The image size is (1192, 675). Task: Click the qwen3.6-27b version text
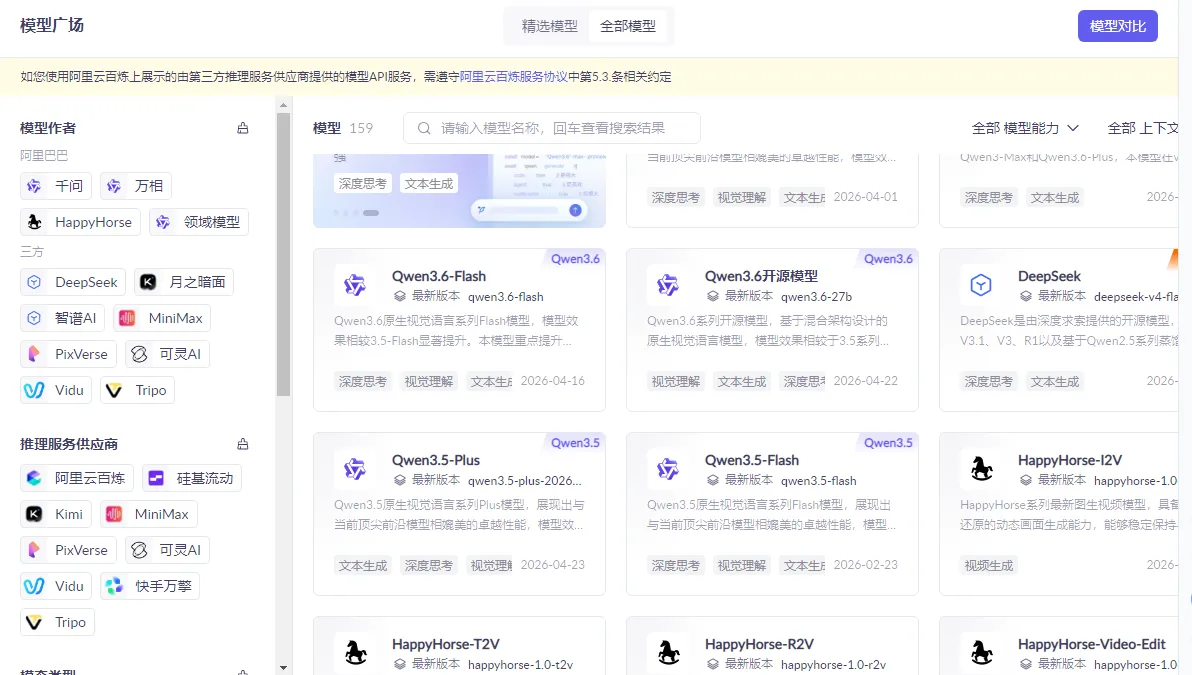816,296
